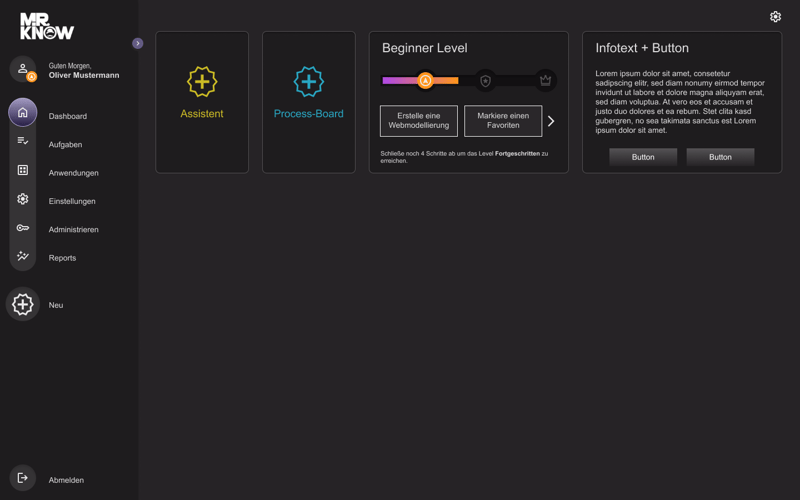Open the user profile avatar icon

[22, 69]
